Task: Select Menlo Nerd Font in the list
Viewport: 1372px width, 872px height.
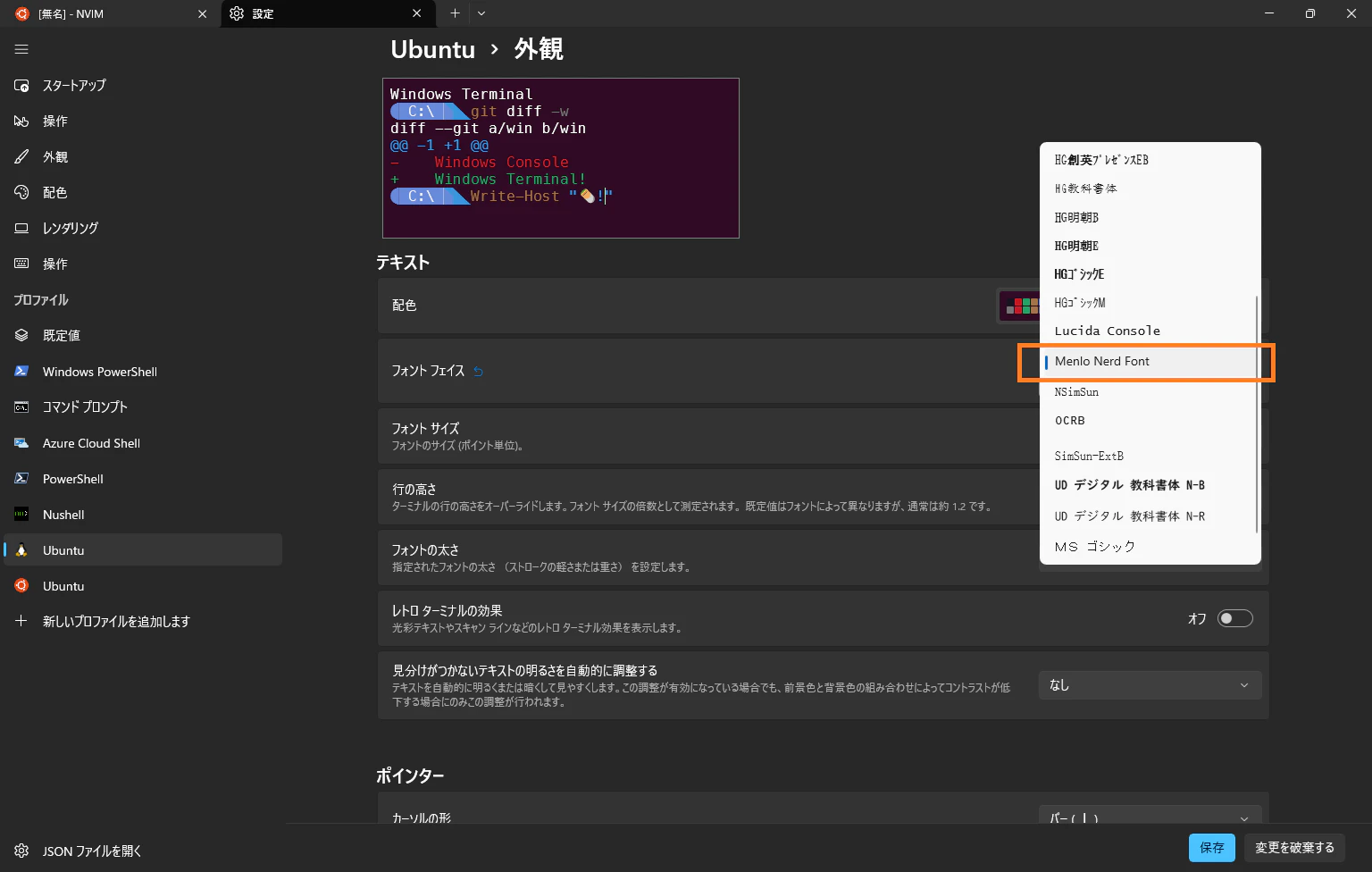Action: pyautogui.click(x=1150, y=362)
